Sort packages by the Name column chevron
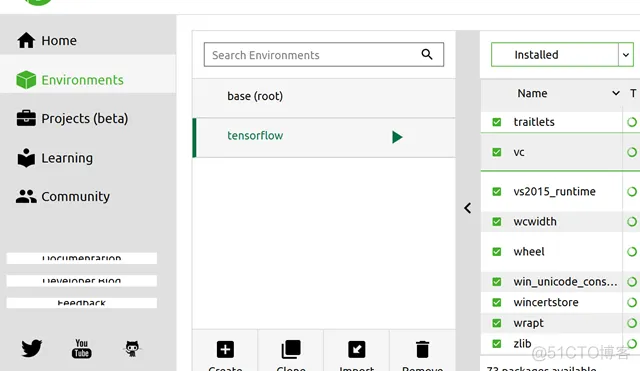 click(616, 93)
